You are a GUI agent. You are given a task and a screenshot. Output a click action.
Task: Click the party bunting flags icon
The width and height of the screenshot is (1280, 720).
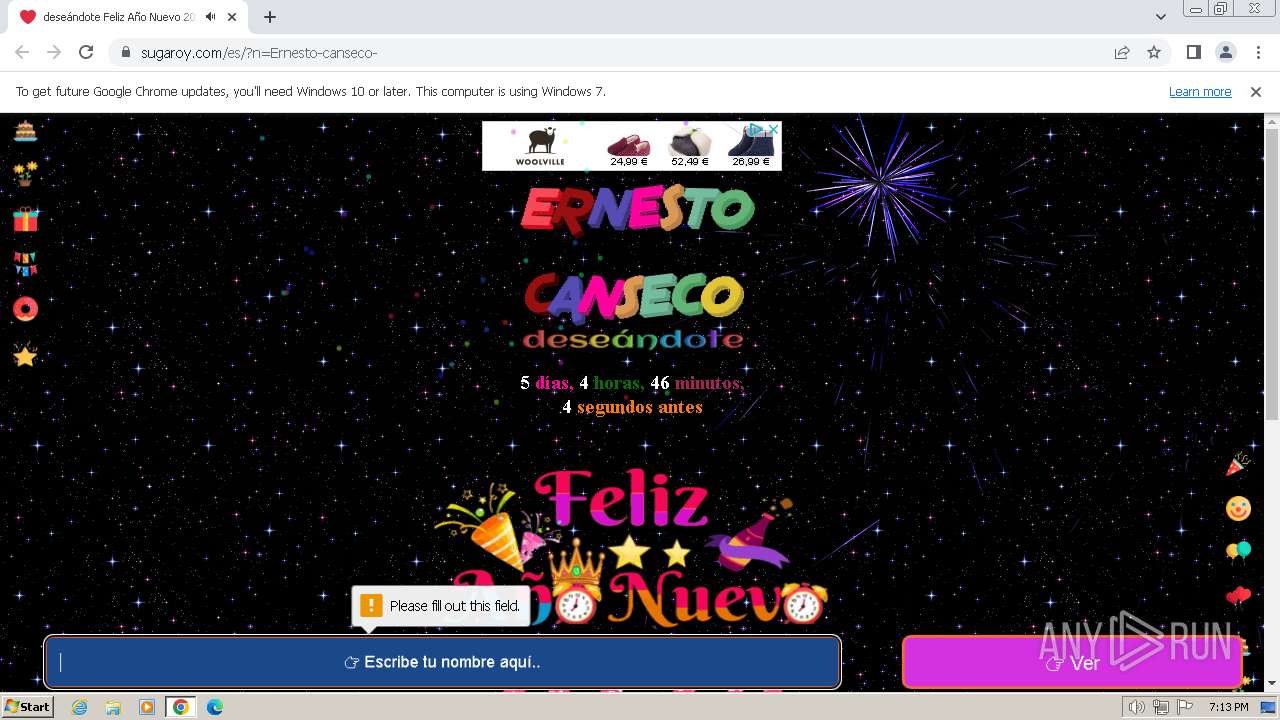(25, 264)
